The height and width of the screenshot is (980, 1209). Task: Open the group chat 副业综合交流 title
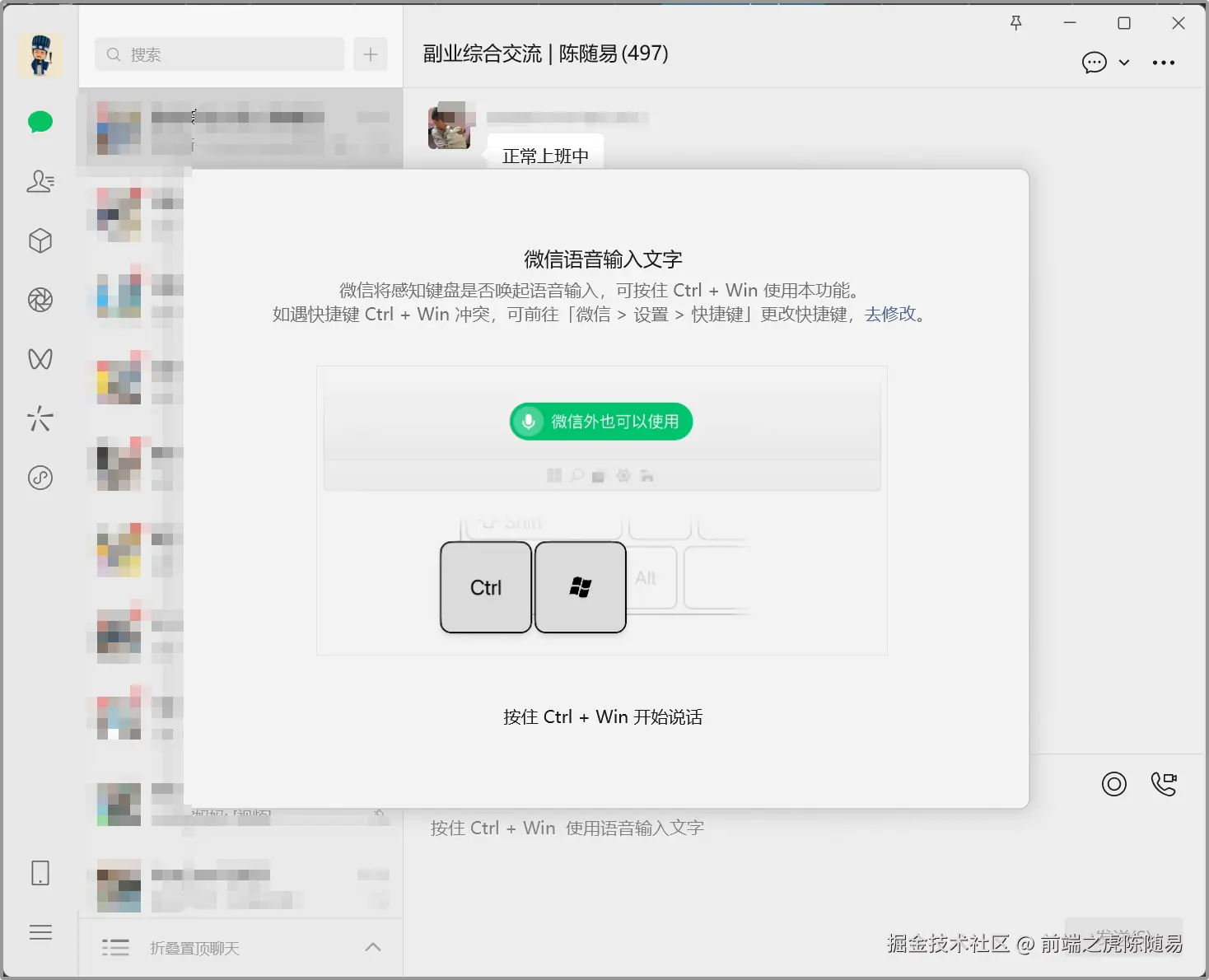[x=544, y=53]
